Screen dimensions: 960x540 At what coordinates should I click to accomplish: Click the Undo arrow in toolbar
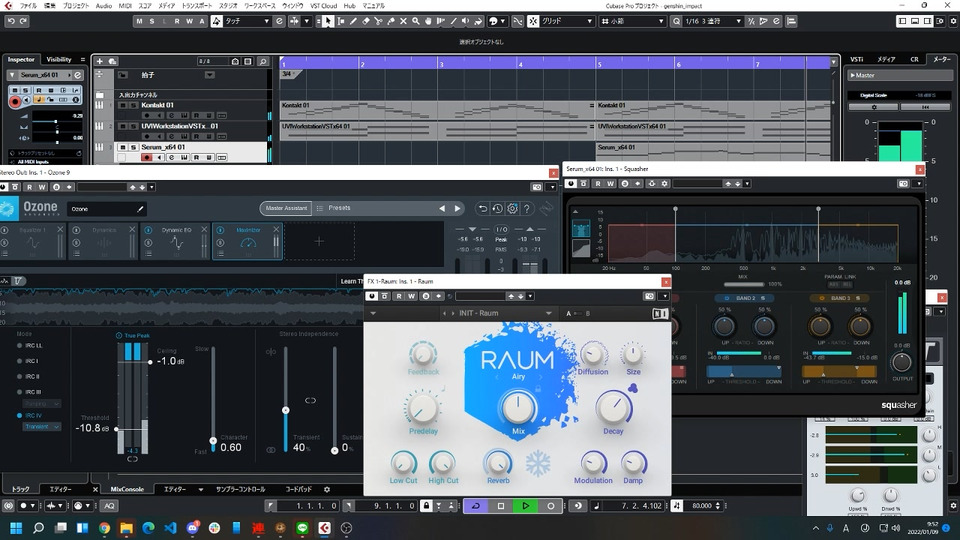(x=11, y=21)
